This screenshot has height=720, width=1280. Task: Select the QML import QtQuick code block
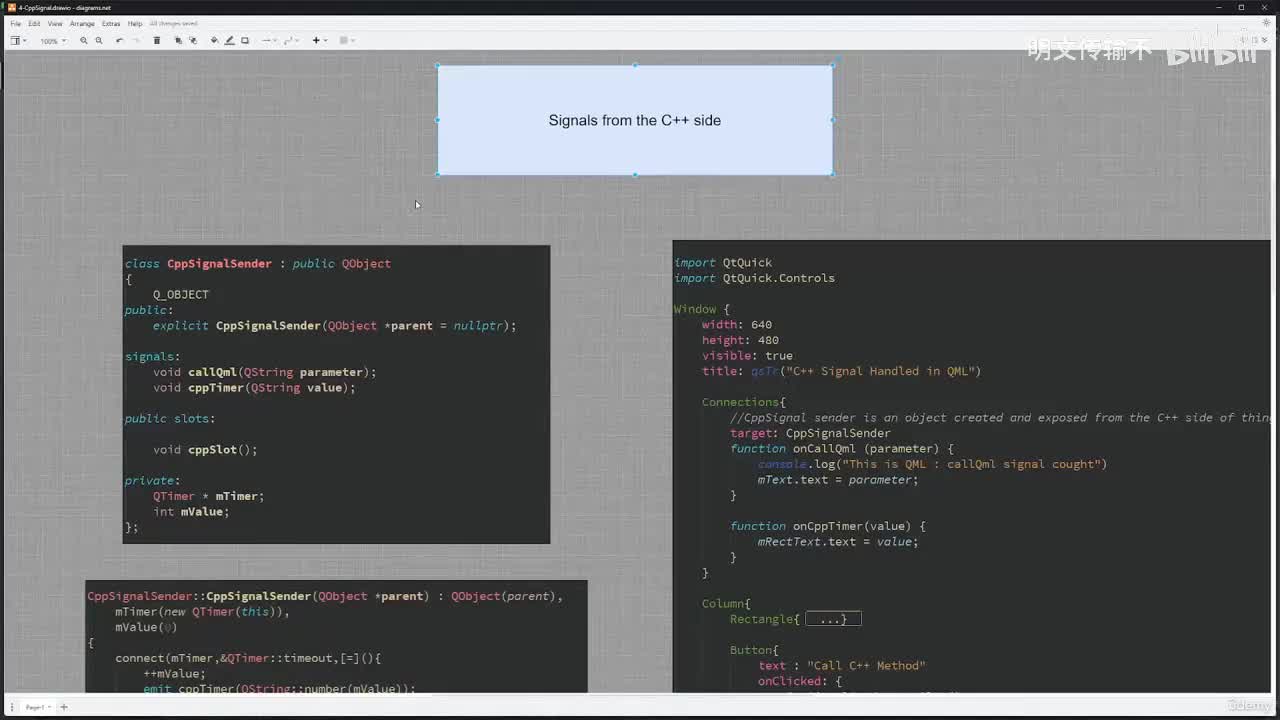[x=972, y=466]
